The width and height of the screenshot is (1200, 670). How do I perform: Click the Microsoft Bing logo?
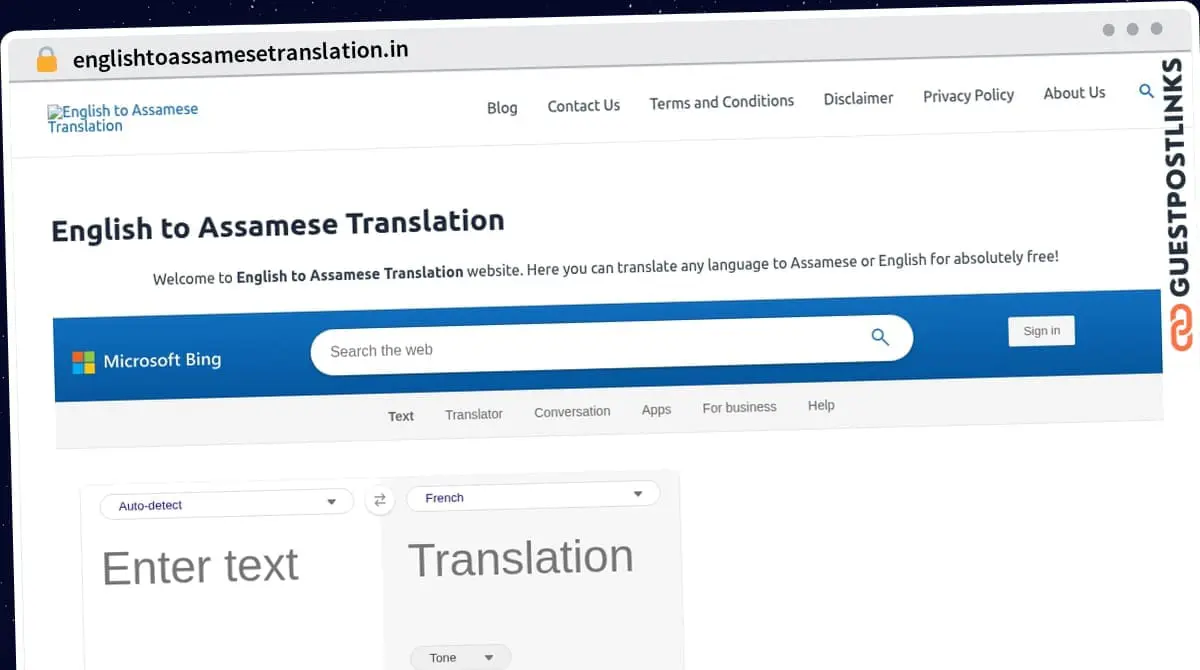[x=147, y=361]
